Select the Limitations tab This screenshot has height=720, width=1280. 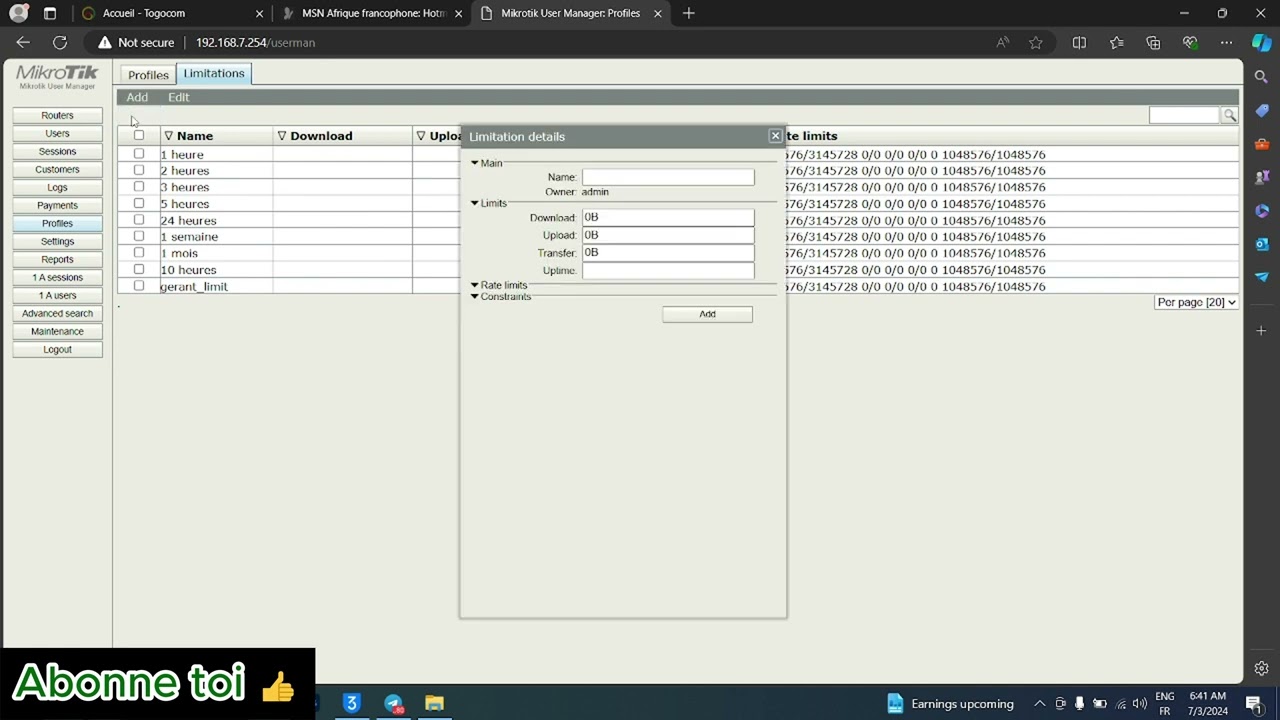tap(214, 73)
